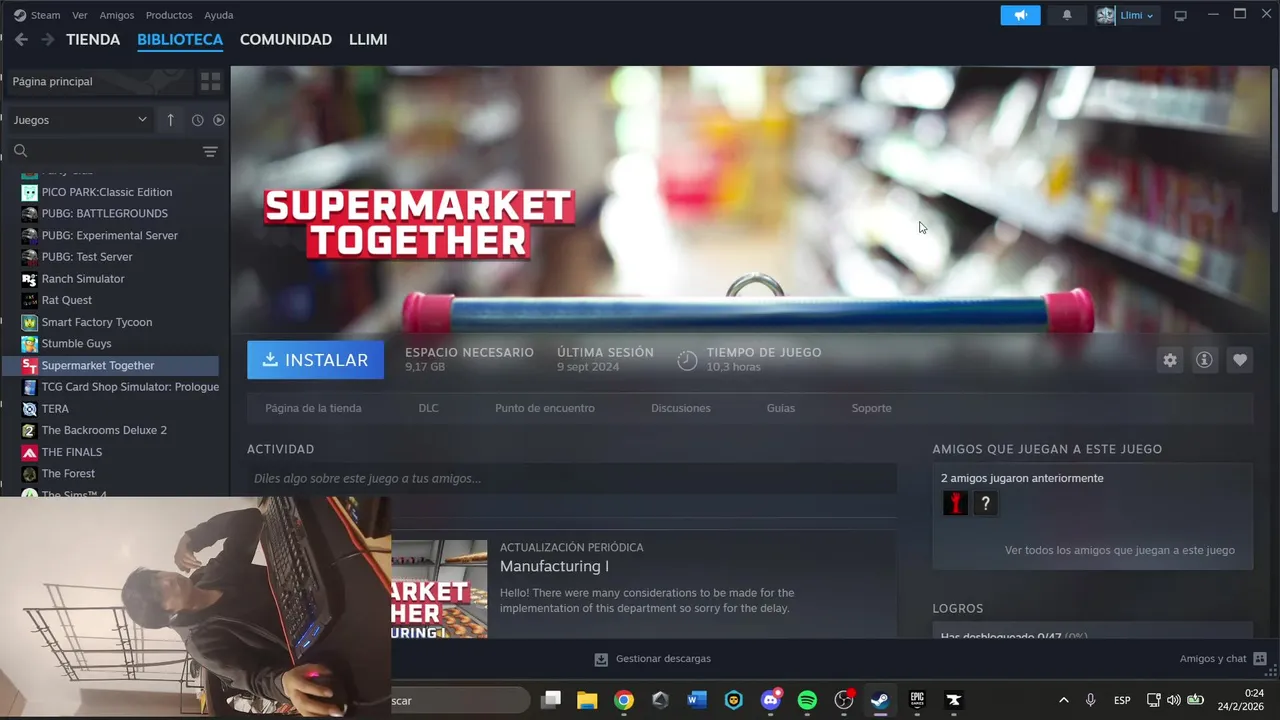The width and height of the screenshot is (1280, 720).
Task: Select PUBG: Experimental Server entry
Action: 111,235
